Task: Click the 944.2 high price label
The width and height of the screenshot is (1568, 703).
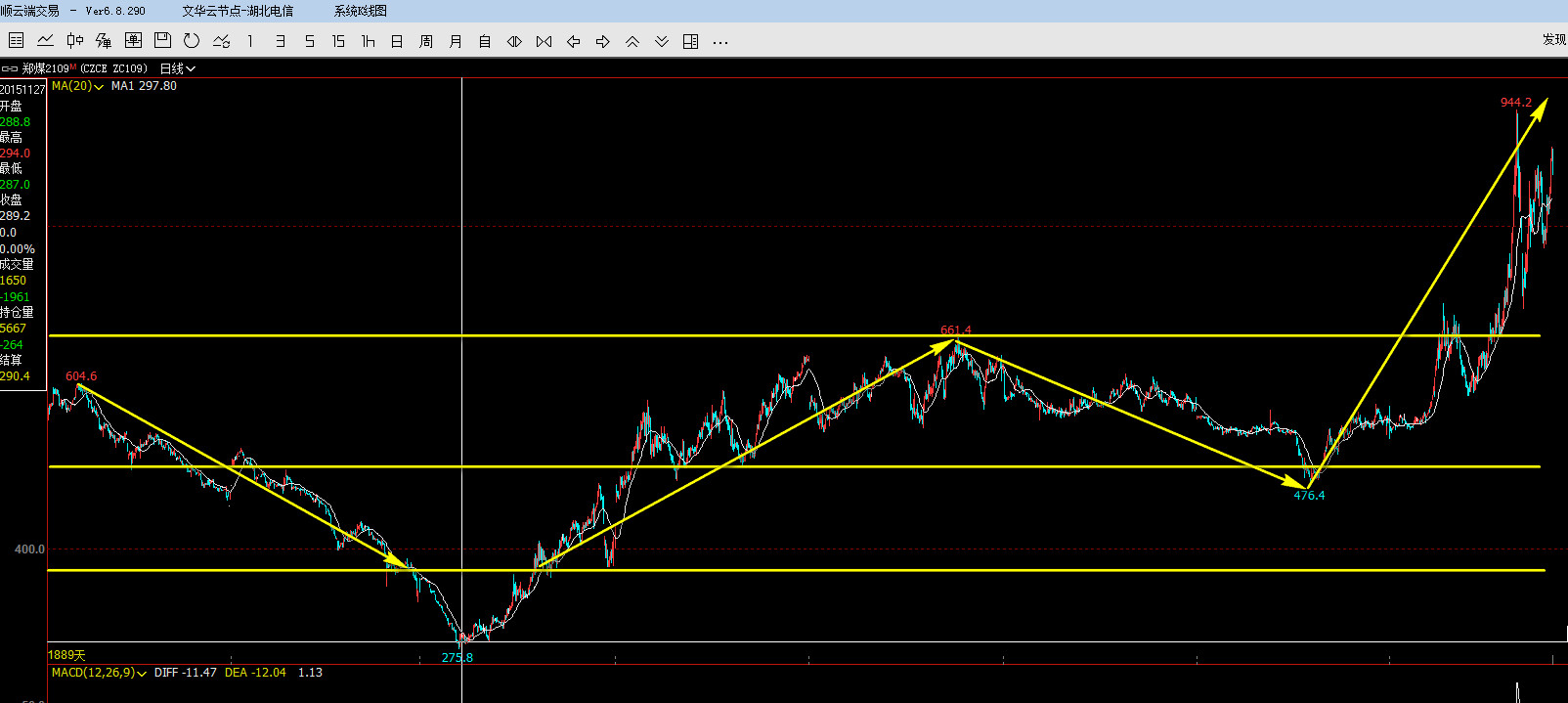Action: coord(1516,103)
